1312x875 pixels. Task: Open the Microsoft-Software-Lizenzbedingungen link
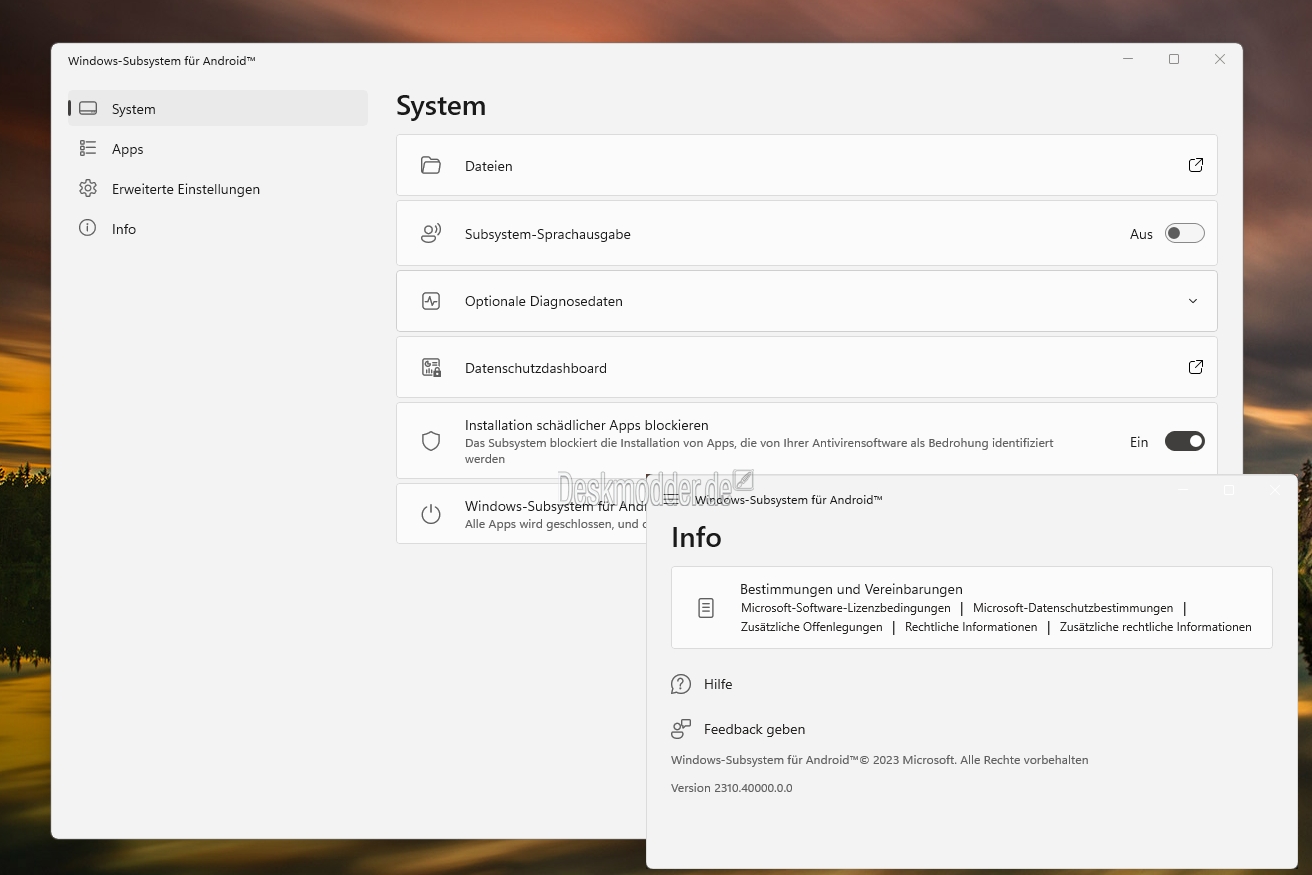pyautogui.click(x=846, y=608)
